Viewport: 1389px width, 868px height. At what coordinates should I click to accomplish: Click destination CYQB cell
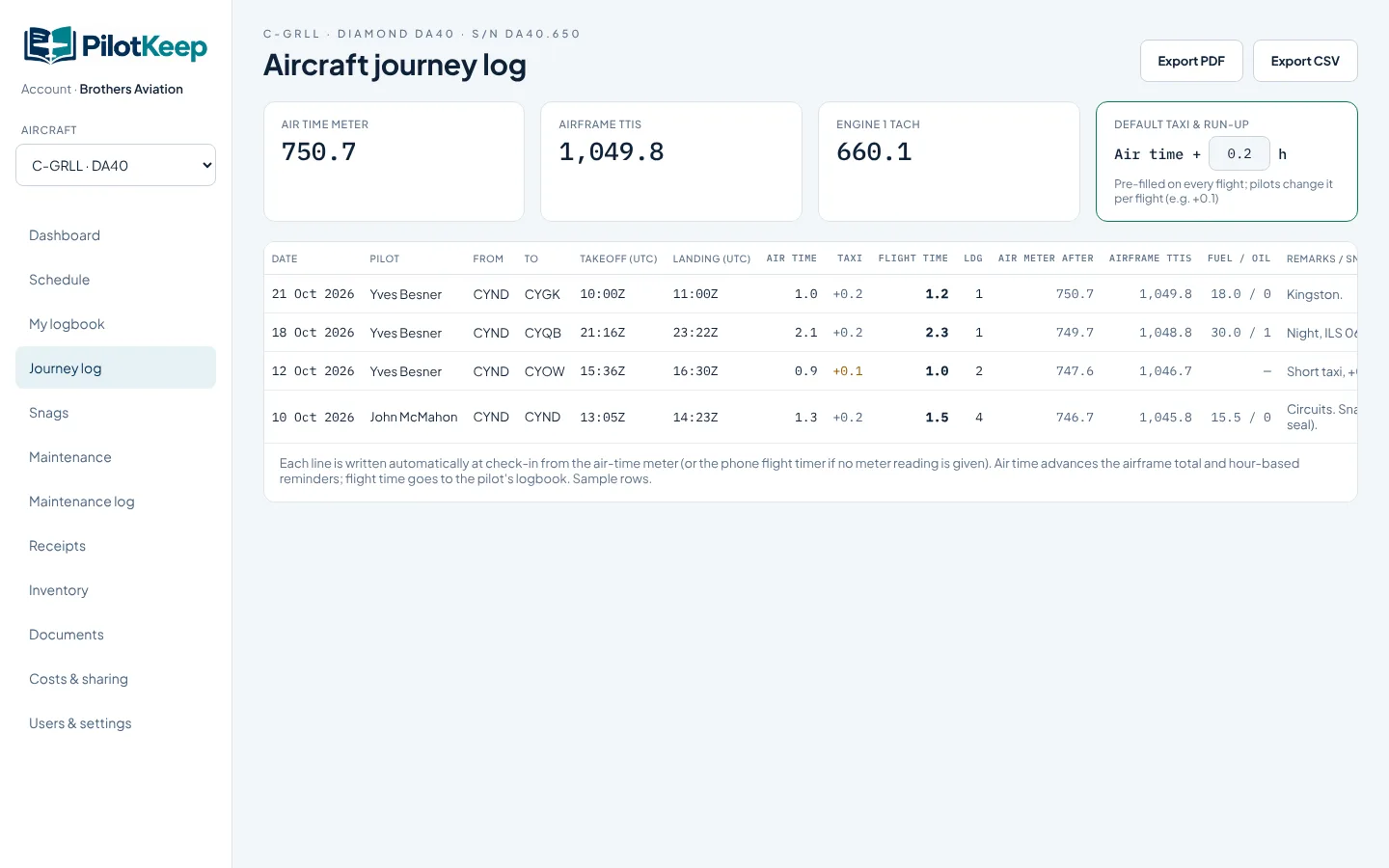(543, 333)
